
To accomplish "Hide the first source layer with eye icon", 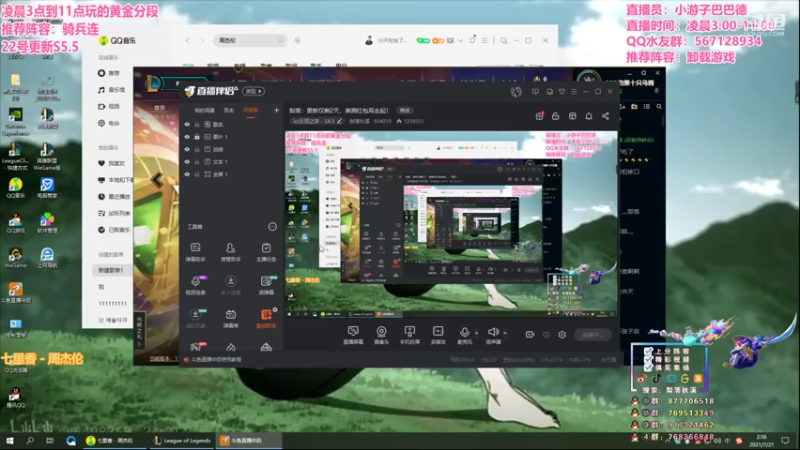I will coord(187,124).
